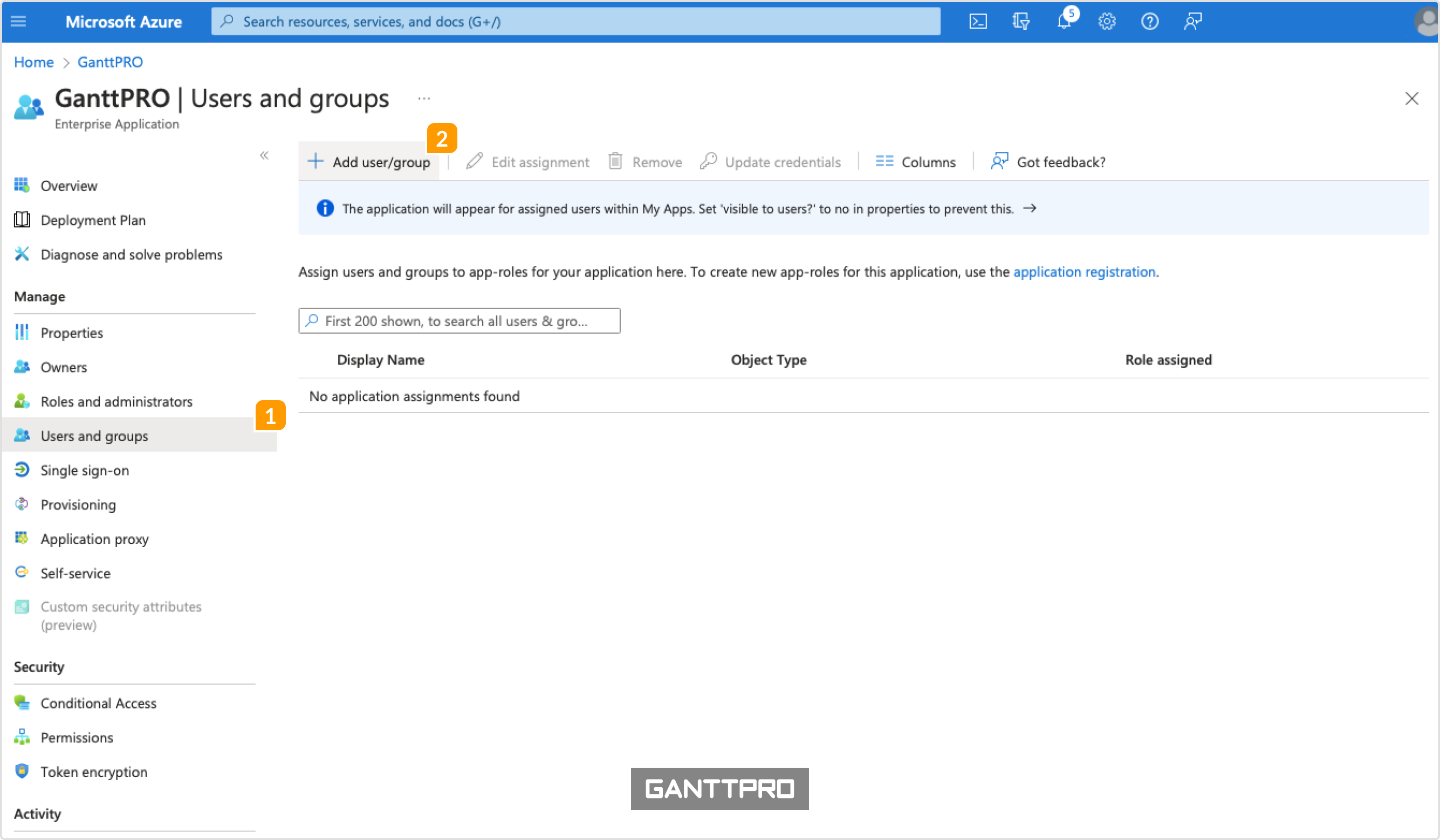Open the Azure portal hamburger menu
Screen dimensions: 1440x840
tap(18, 22)
